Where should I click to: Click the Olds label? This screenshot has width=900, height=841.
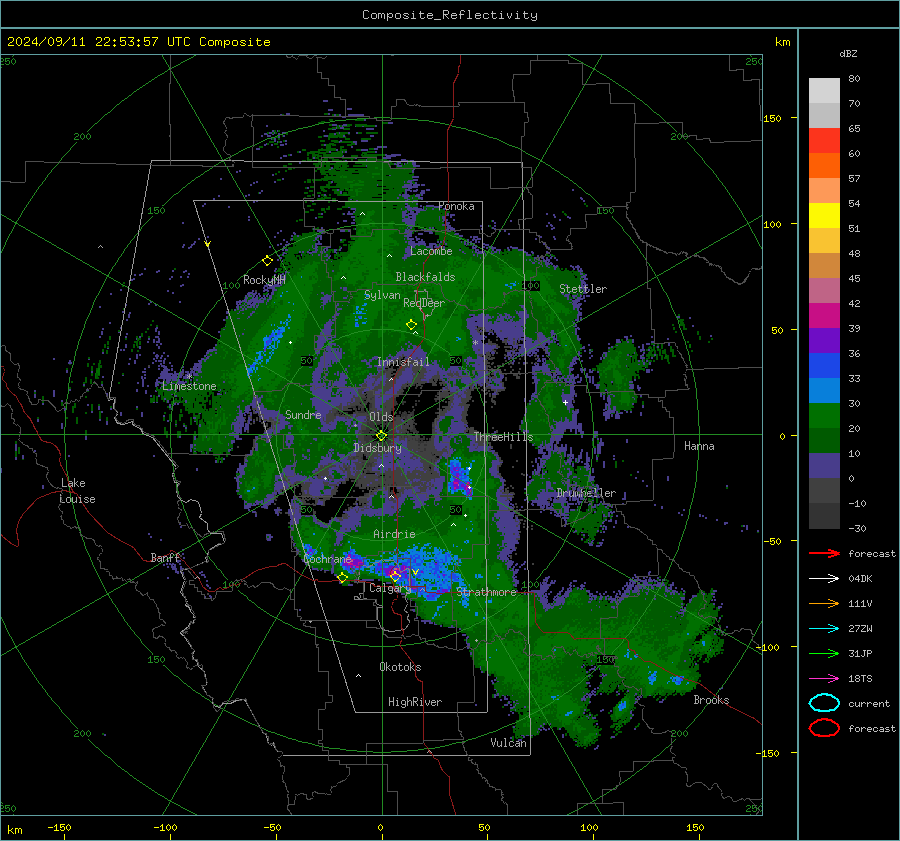[381, 417]
